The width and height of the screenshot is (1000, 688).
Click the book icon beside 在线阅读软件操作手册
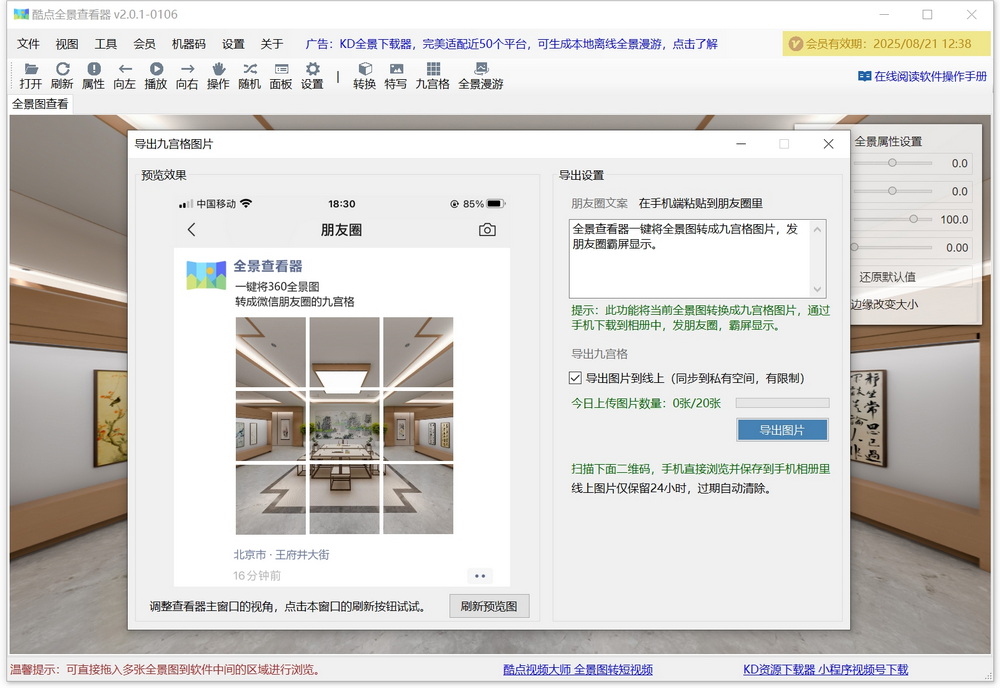coord(864,77)
